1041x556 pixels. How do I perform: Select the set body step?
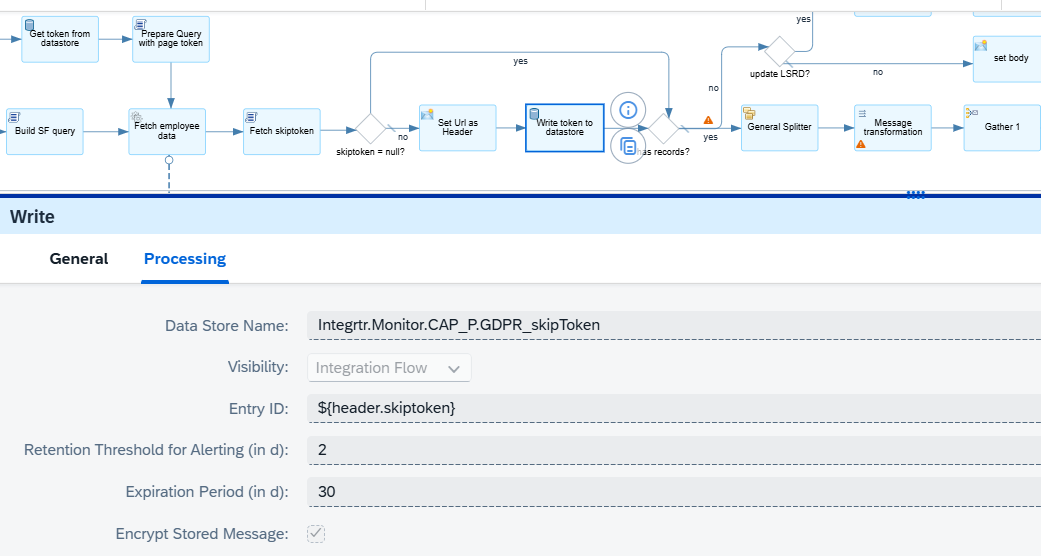pos(1006,59)
